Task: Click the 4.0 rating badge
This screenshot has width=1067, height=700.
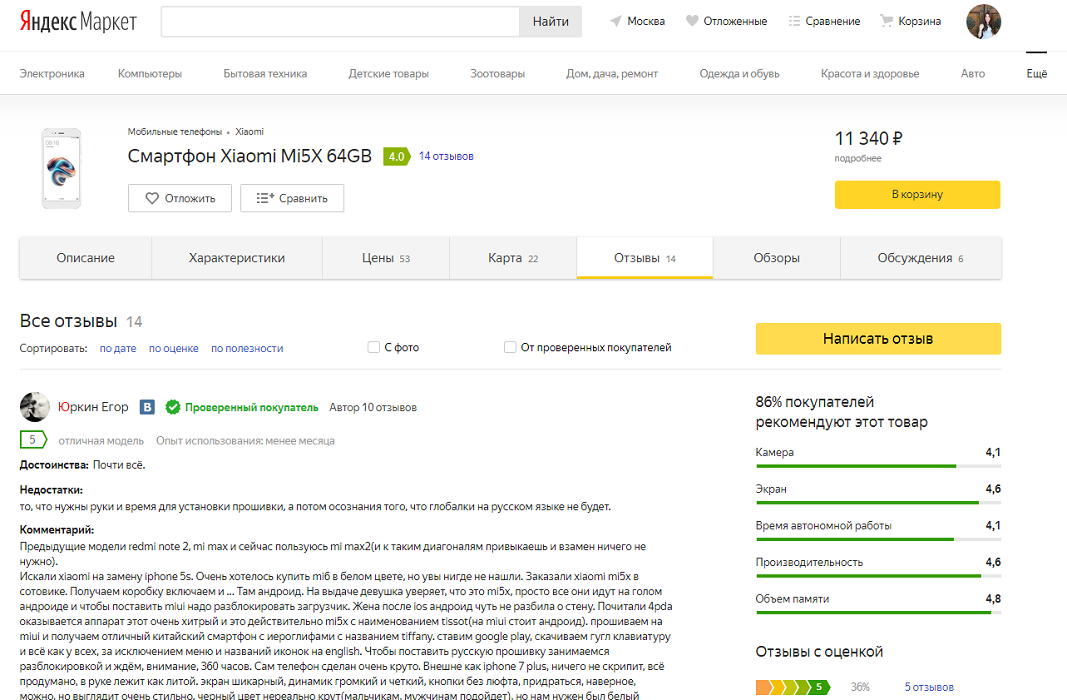Action: point(397,156)
